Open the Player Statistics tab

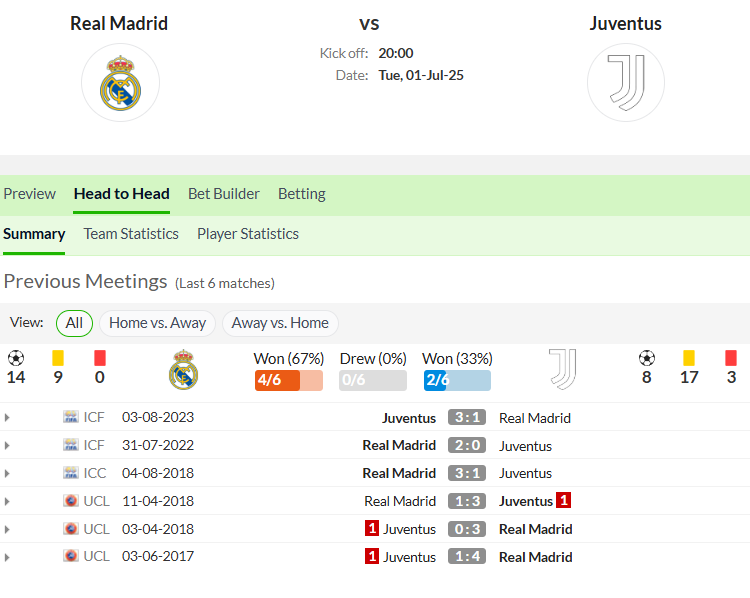248,234
